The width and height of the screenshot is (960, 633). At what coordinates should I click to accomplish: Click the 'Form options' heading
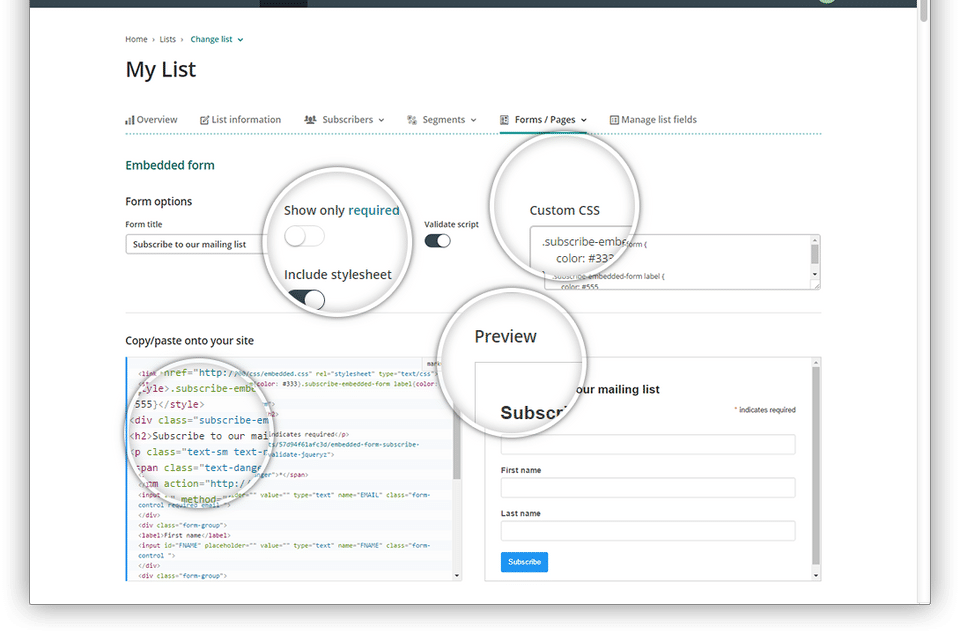pyautogui.click(x=159, y=201)
